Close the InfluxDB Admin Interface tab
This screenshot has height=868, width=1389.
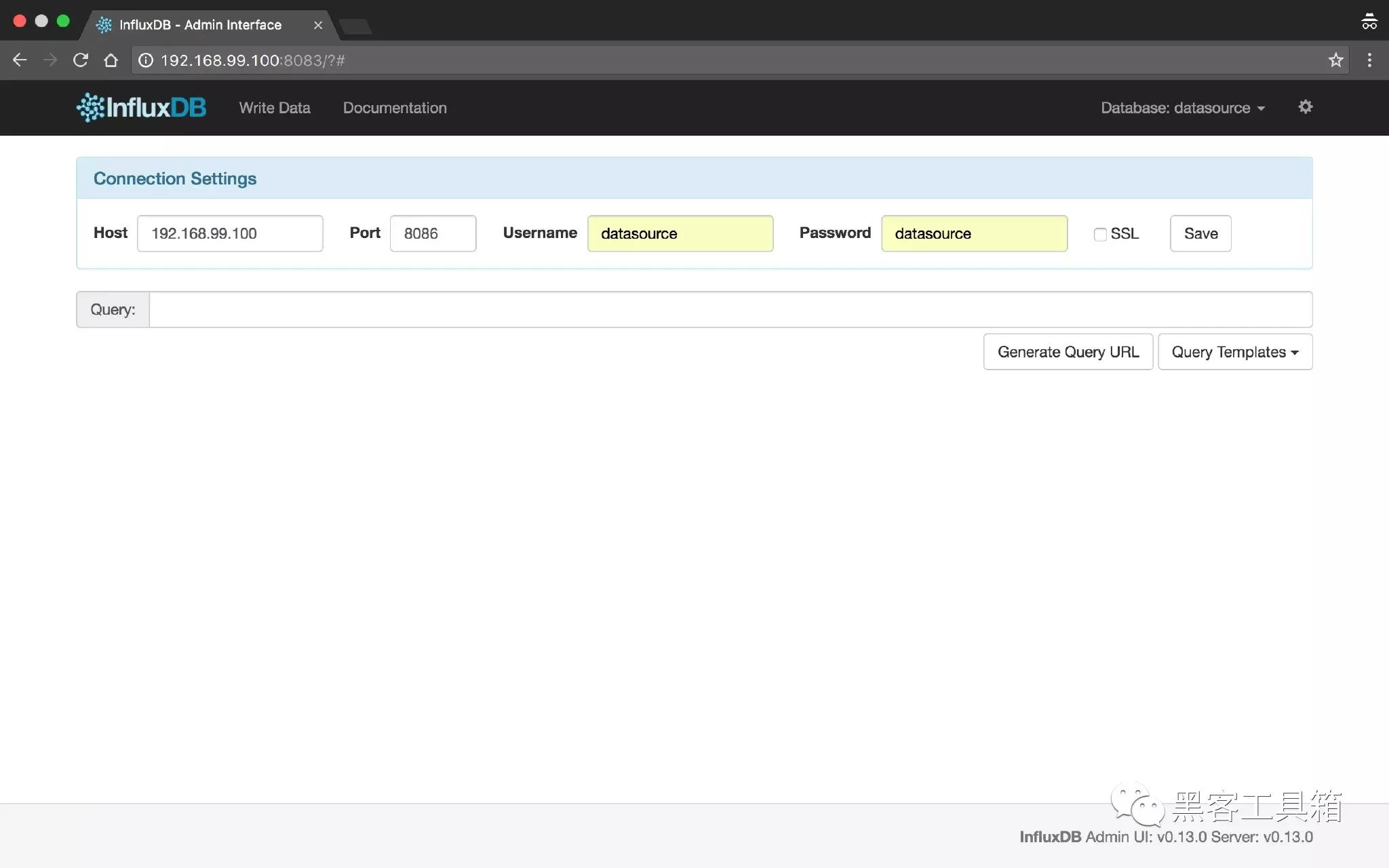[318, 25]
